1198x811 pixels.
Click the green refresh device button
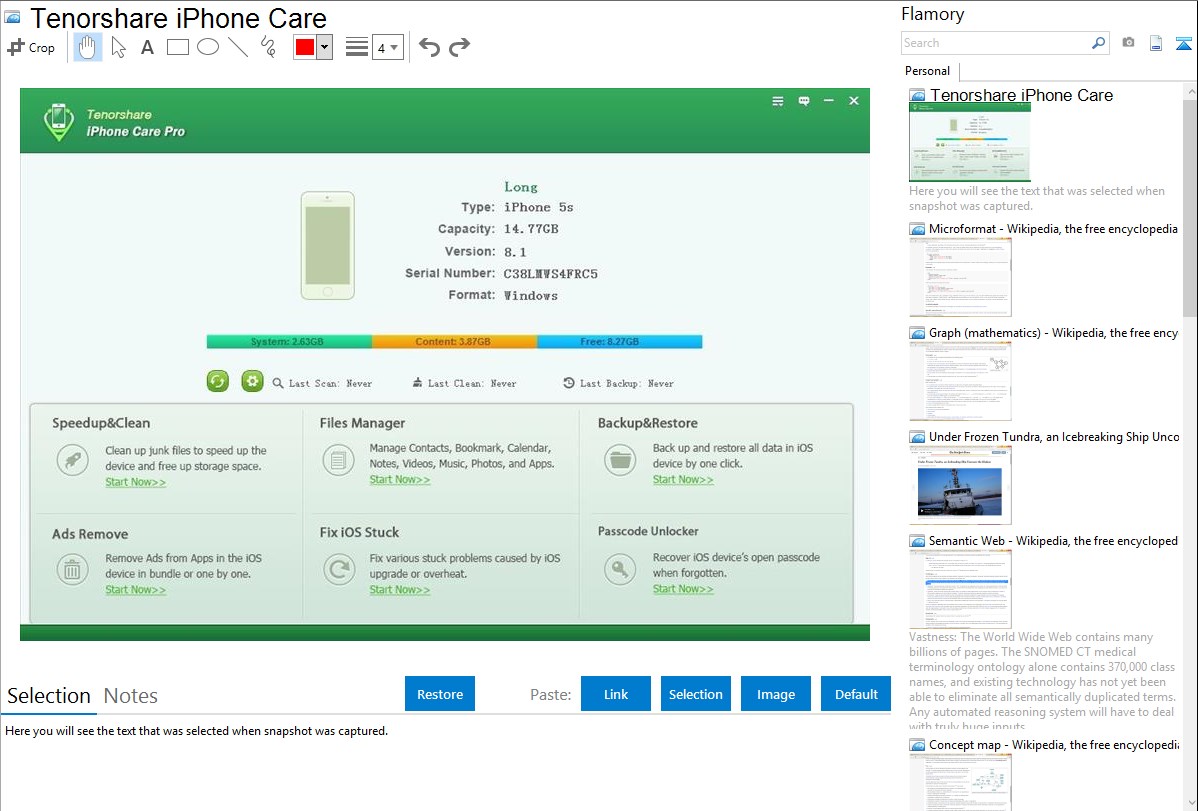218,381
